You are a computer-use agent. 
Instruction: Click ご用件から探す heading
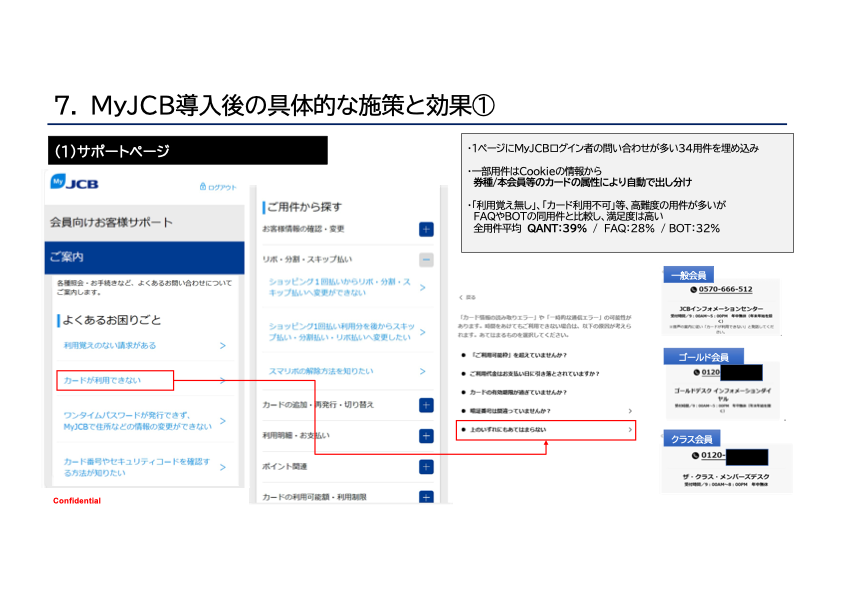304,207
